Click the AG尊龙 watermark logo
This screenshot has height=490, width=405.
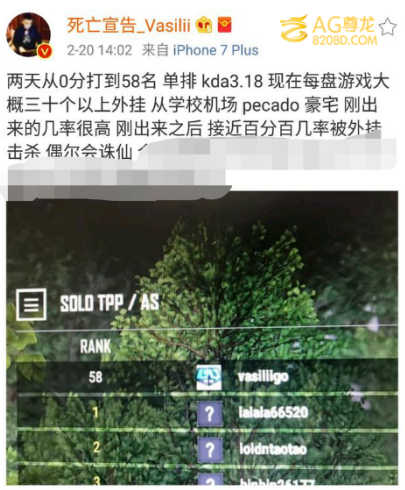click(329, 29)
